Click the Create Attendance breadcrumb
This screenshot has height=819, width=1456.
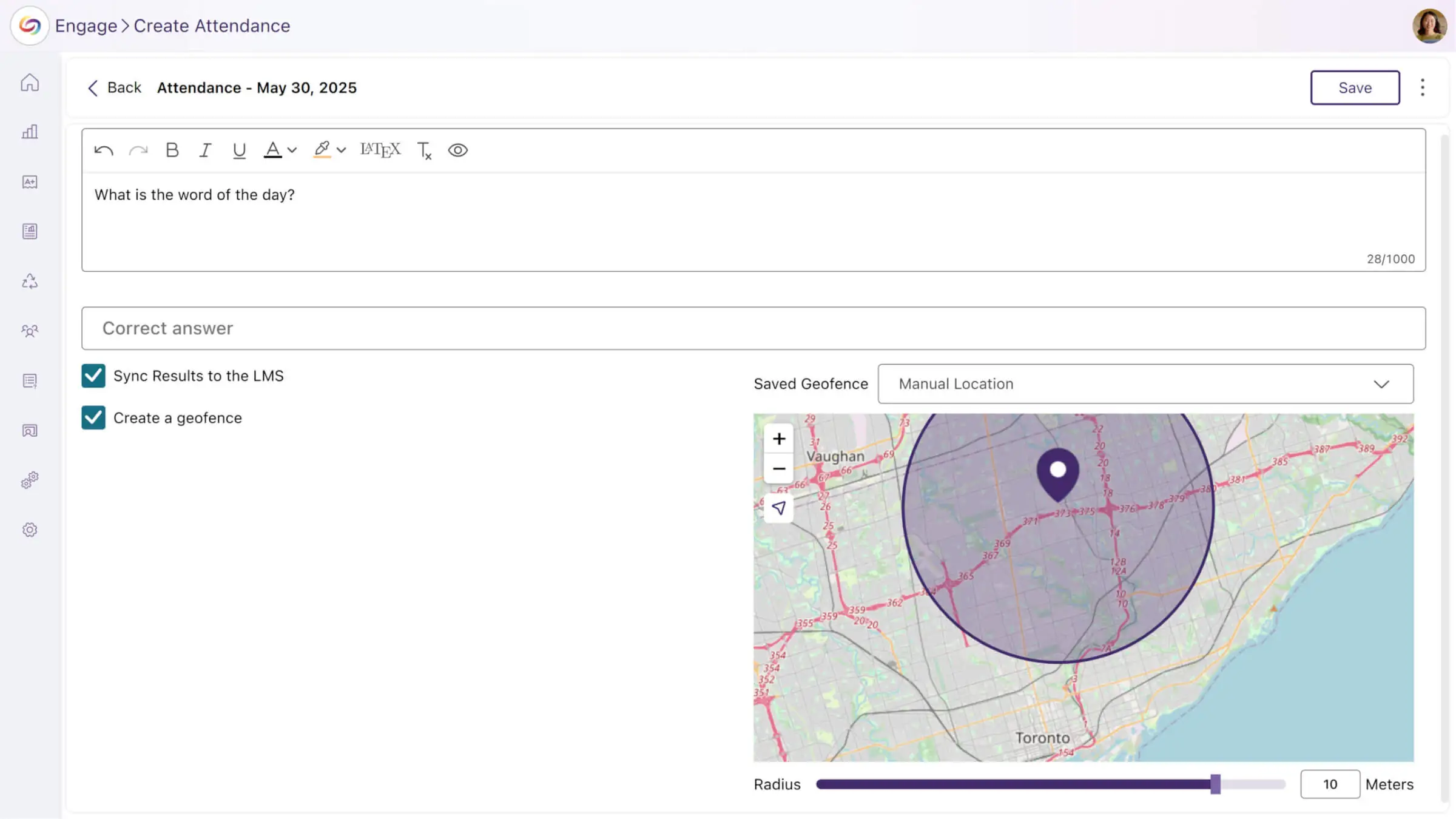click(212, 25)
